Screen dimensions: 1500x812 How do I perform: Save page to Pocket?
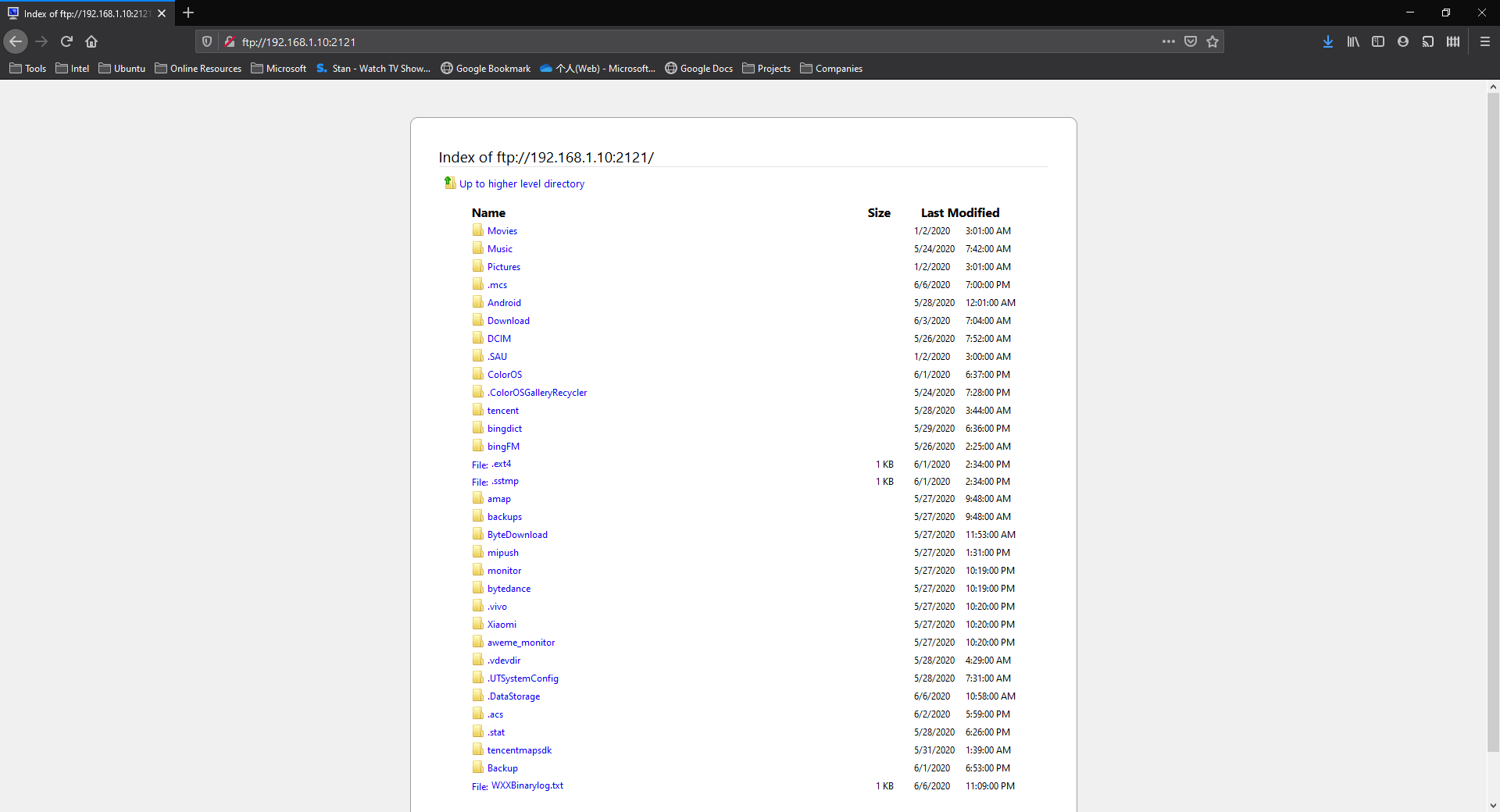(x=1191, y=41)
